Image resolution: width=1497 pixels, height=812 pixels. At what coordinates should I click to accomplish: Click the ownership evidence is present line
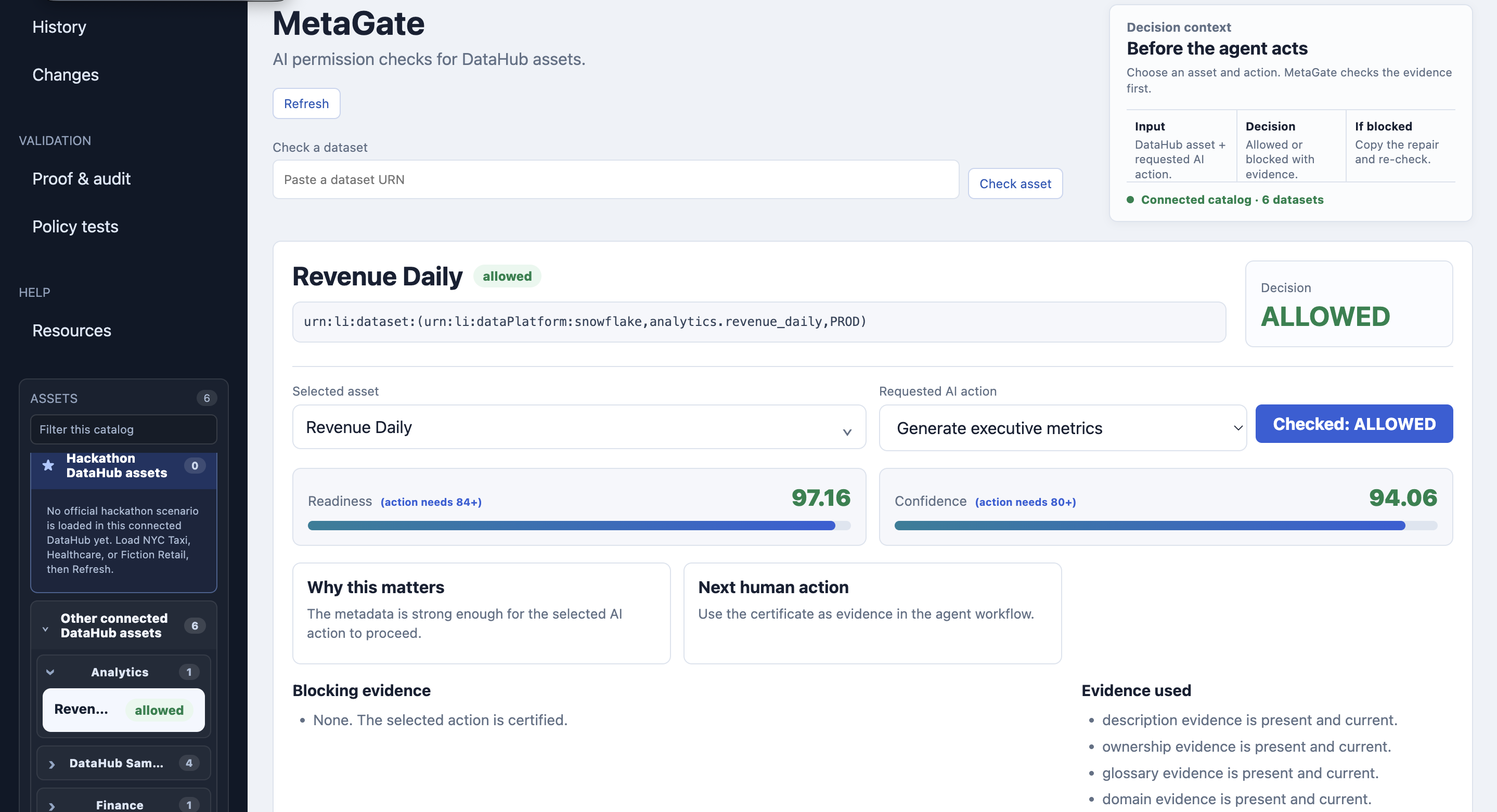[x=1246, y=746]
